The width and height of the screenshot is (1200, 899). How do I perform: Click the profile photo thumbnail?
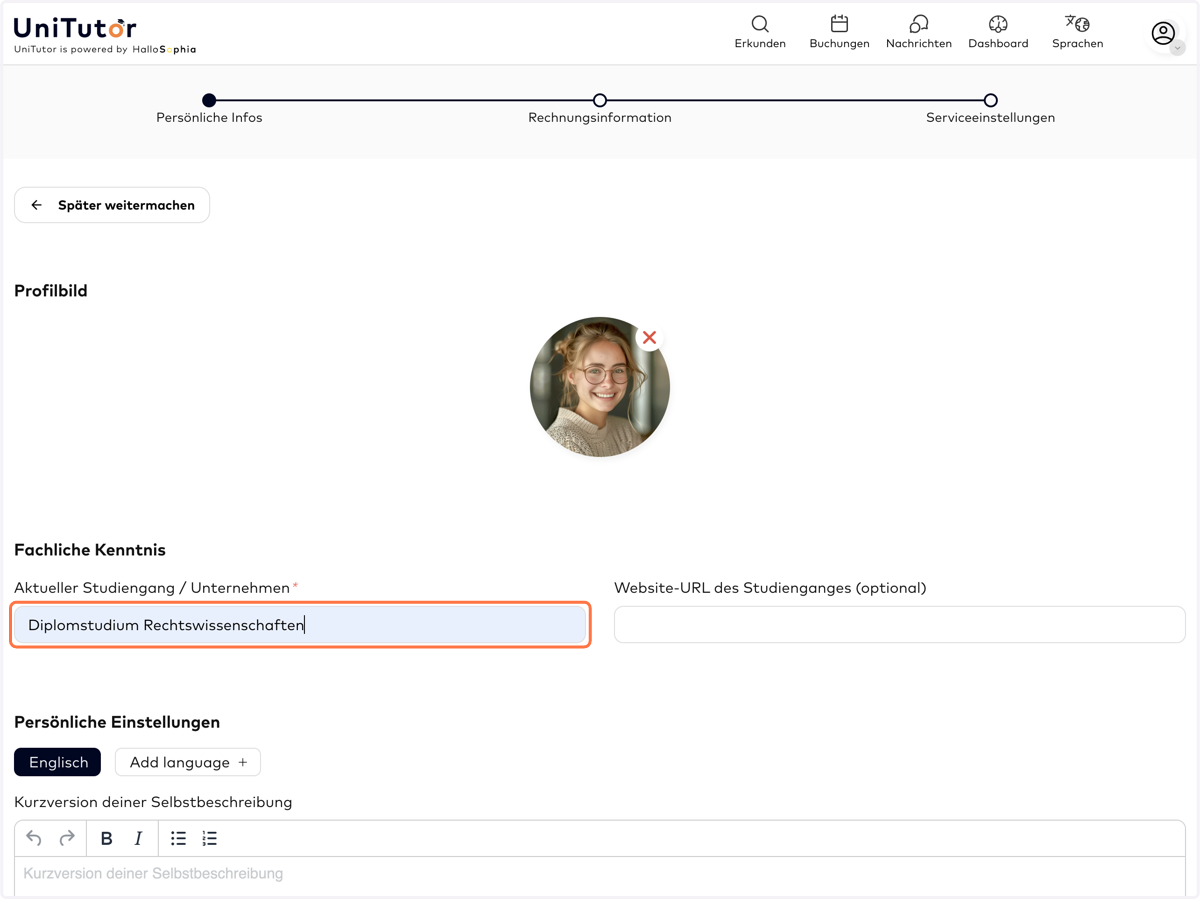[600, 387]
